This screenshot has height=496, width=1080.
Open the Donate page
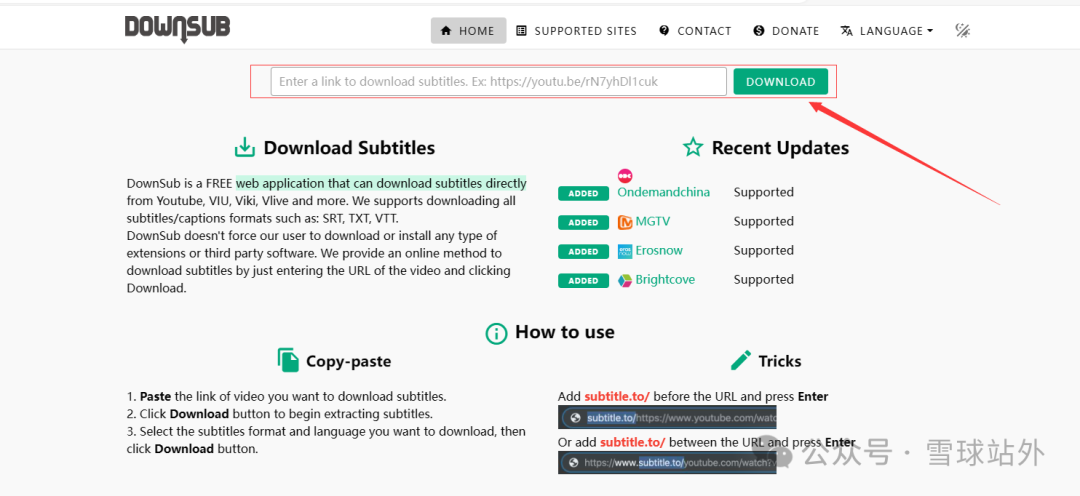[x=786, y=31]
